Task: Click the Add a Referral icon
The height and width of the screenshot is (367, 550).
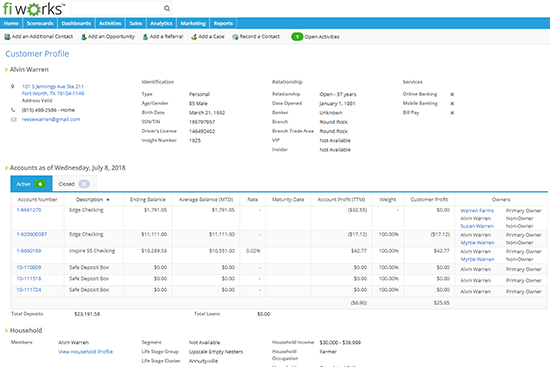Action: (146, 36)
